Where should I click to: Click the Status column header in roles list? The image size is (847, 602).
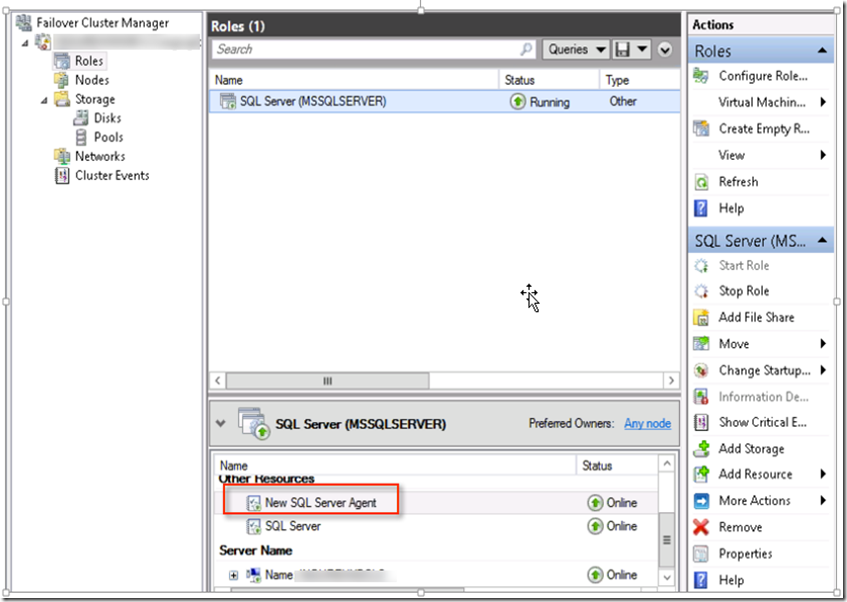tap(549, 80)
